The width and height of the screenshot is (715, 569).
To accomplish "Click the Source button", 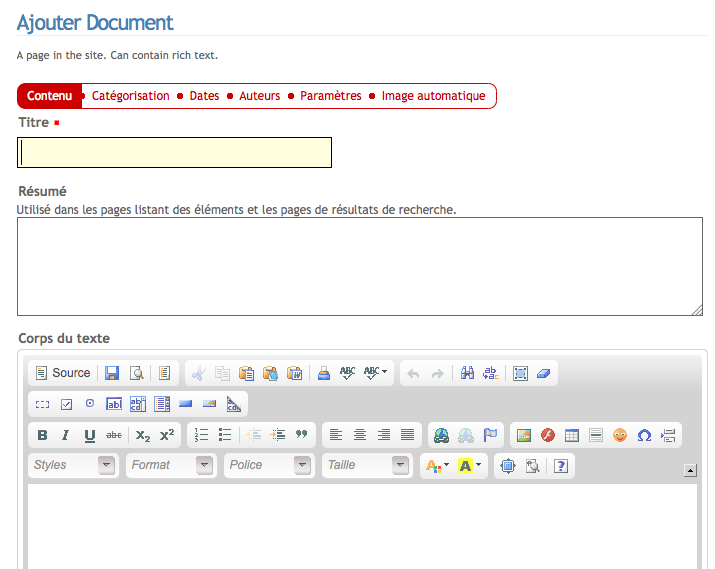I will (x=62, y=373).
